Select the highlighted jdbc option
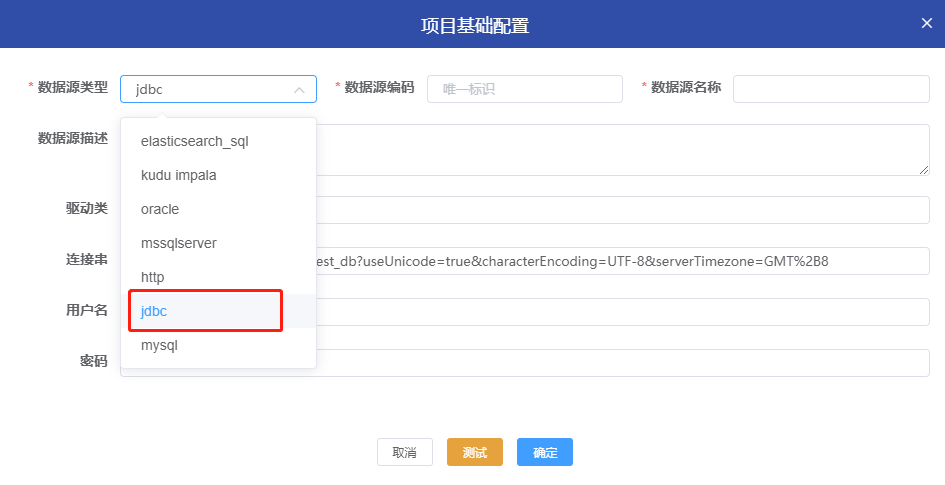 point(154,311)
